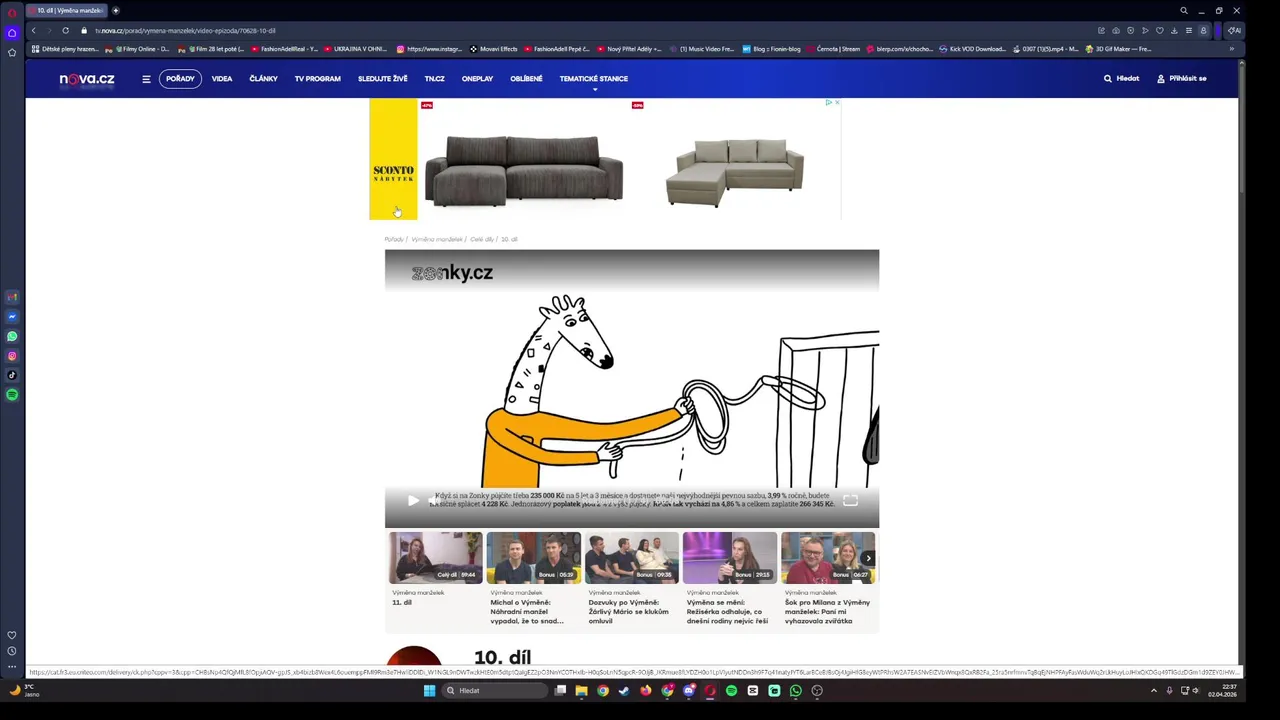Go forward in browser history
This screenshot has height=720, width=1280.
coord(48,31)
